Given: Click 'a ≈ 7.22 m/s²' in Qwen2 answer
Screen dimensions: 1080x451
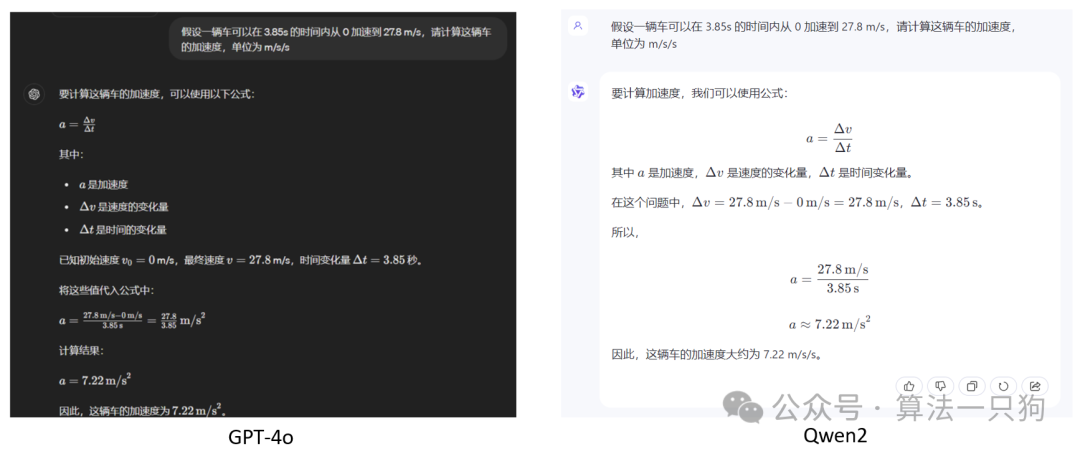Looking at the screenshot, I should pos(829,323).
